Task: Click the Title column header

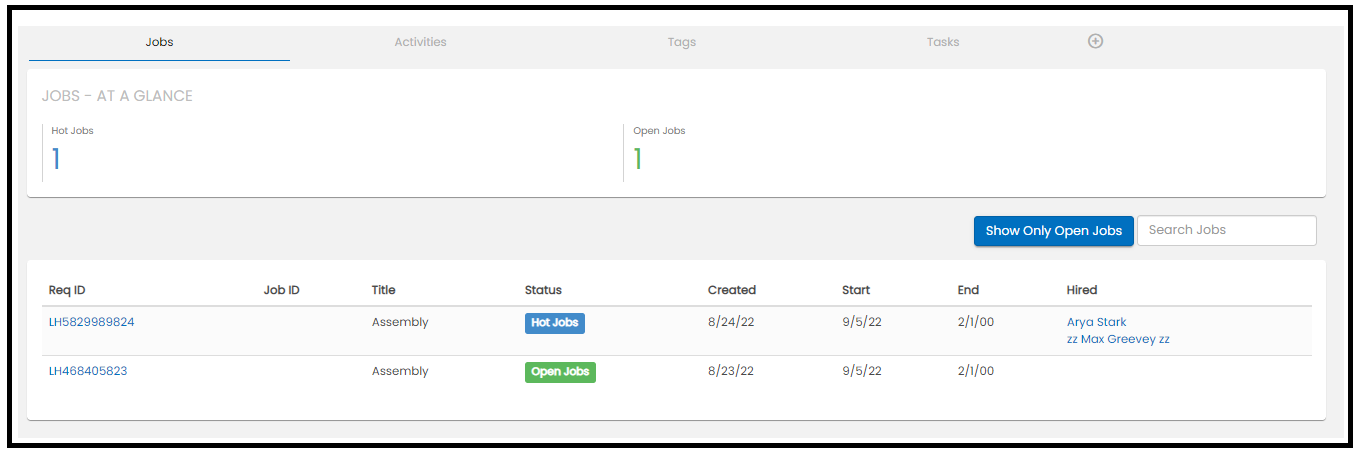Action: (383, 290)
